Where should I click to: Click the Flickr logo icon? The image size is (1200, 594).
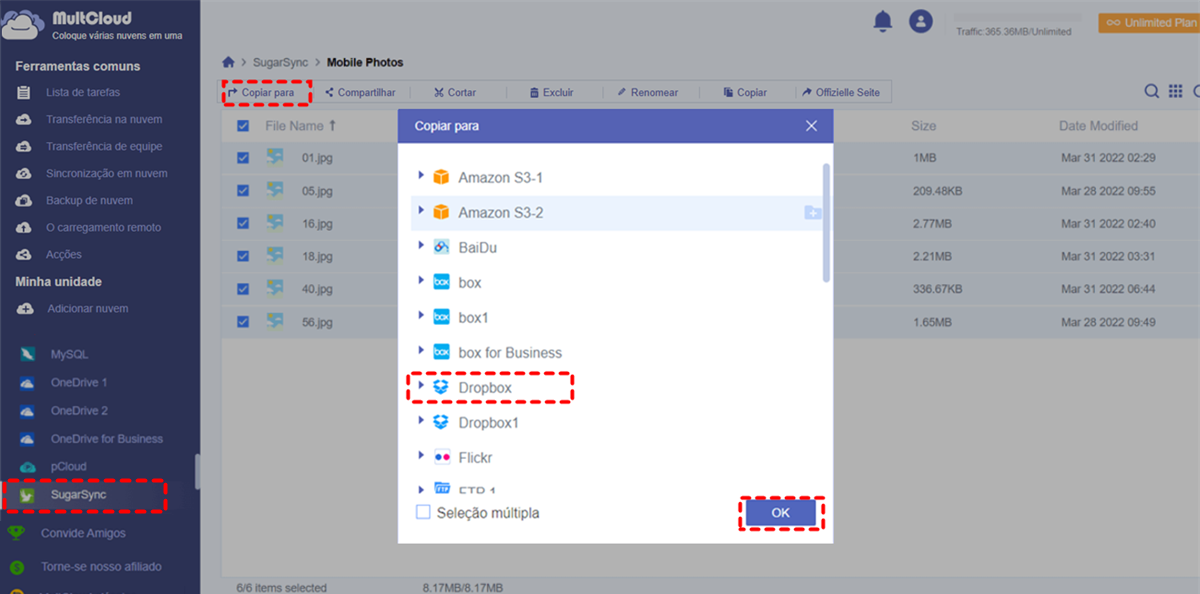coord(441,457)
